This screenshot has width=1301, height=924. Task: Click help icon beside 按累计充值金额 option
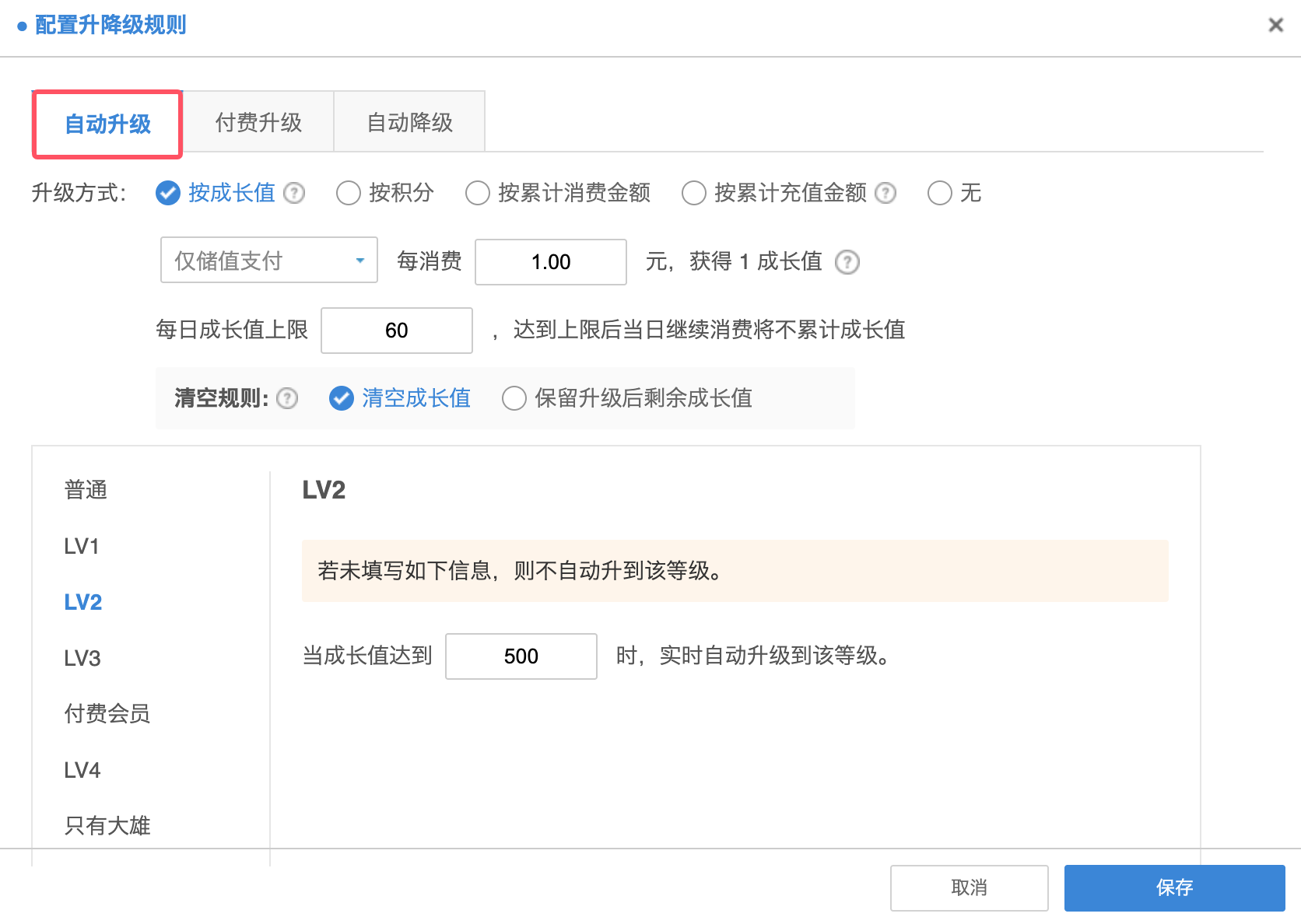(x=885, y=193)
